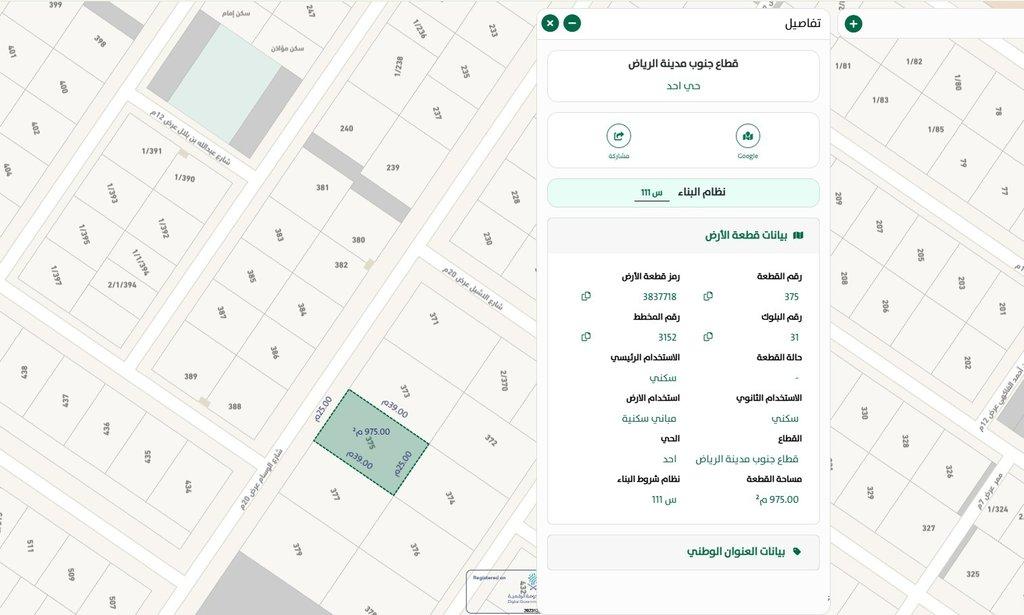Copy the block number 31
This screenshot has width=1024, height=615.
coord(708,337)
